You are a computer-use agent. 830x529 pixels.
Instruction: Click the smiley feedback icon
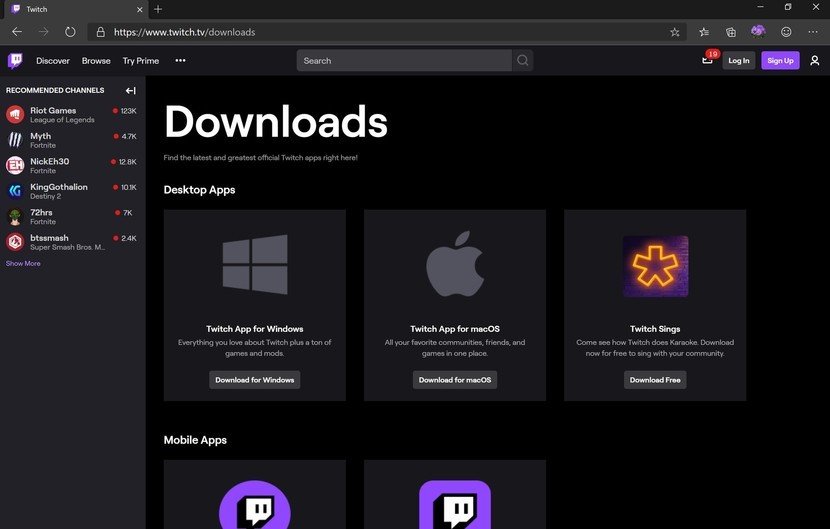pyautogui.click(x=786, y=32)
